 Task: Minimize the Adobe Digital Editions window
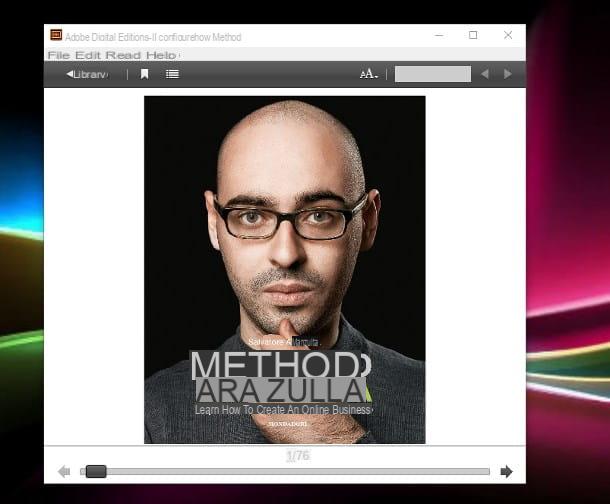[x=439, y=35]
